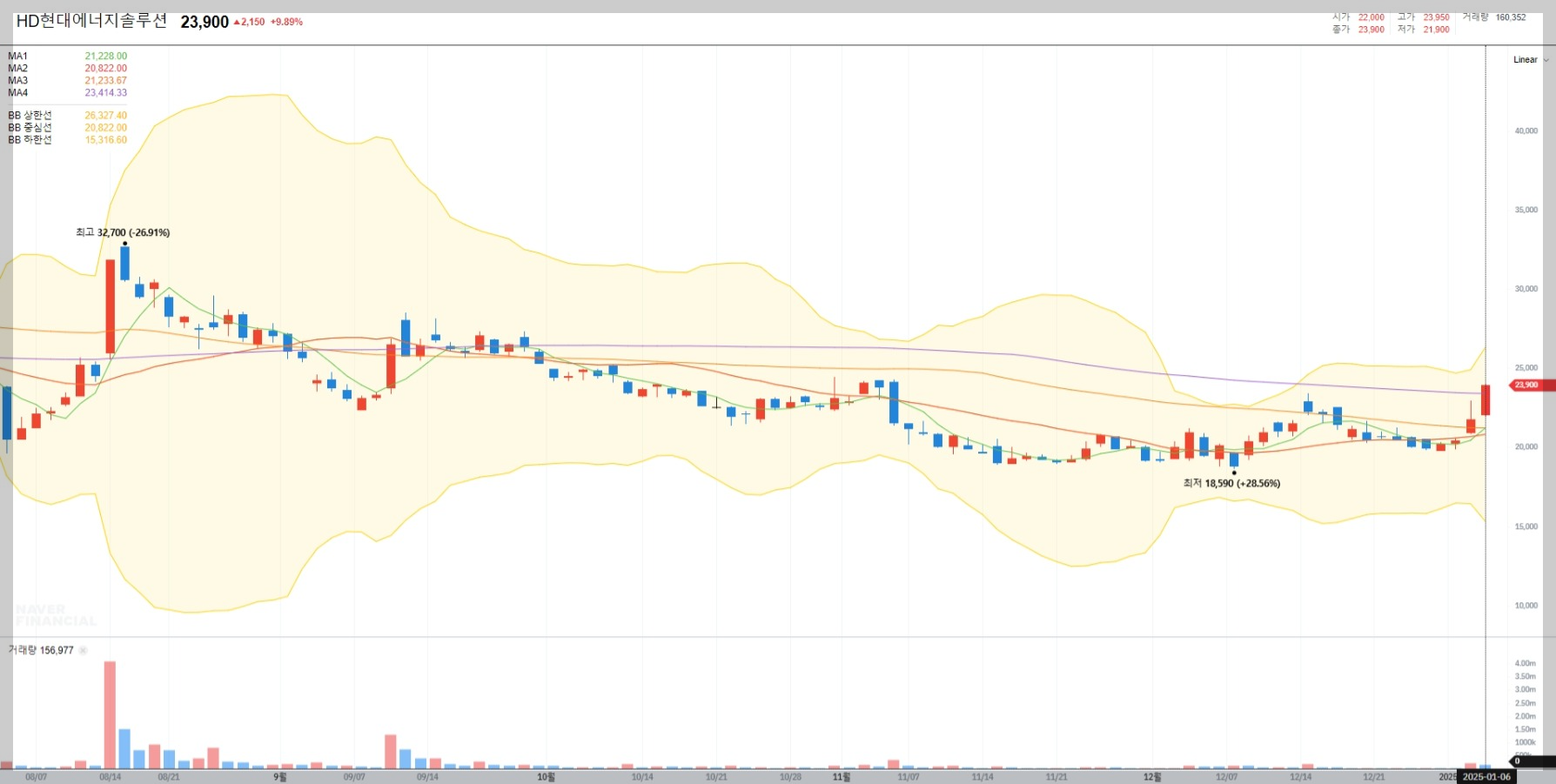The height and width of the screenshot is (784, 1556).
Task: Click the BB 상한선 value 26,327.40
Action: point(106,116)
